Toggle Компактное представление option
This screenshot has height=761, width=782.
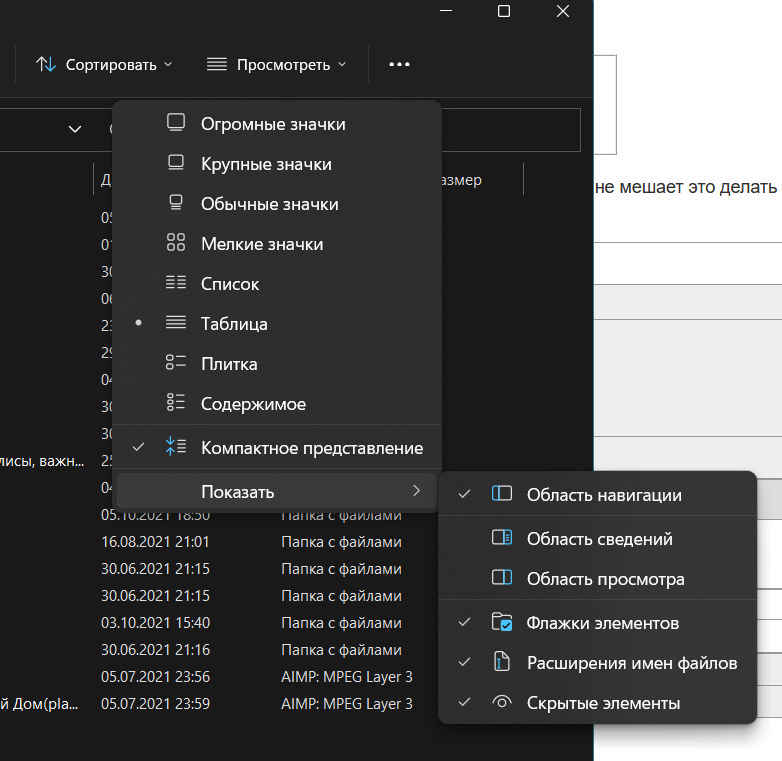coord(277,447)
